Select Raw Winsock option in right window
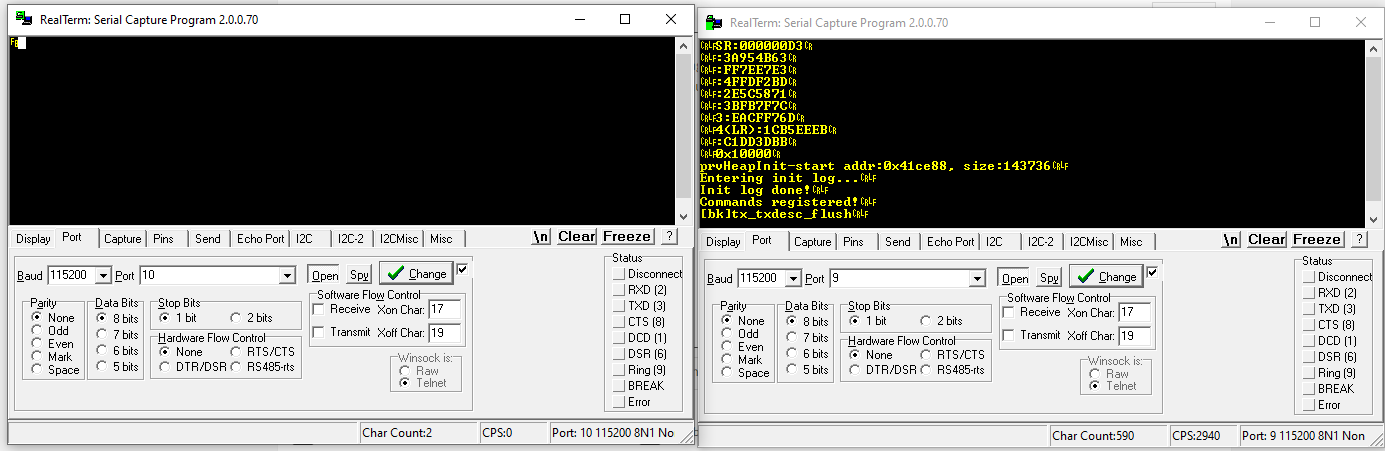The width and height of the screenshot is (1385, 451). point(1109,373)
